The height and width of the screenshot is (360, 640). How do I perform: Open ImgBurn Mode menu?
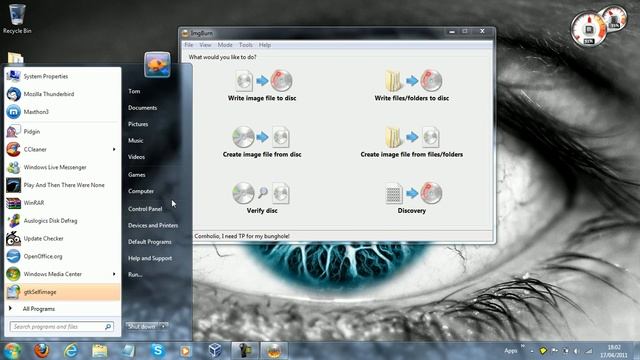click(x=225, y=45)
